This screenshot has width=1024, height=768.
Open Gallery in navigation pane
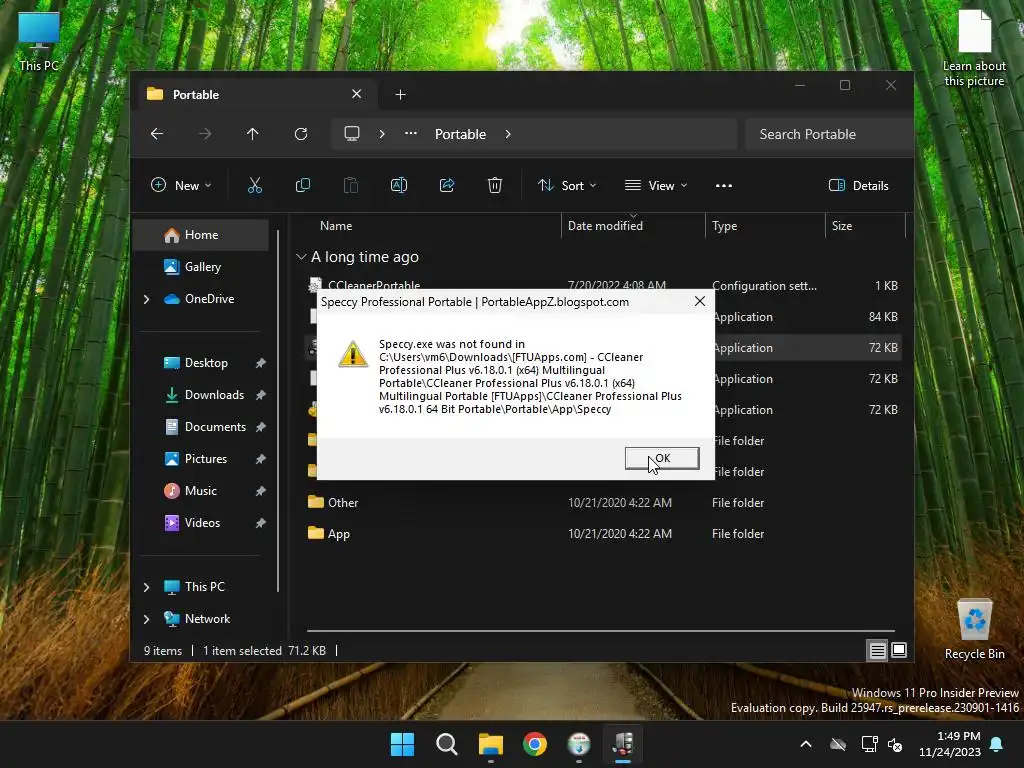point(201,266)
